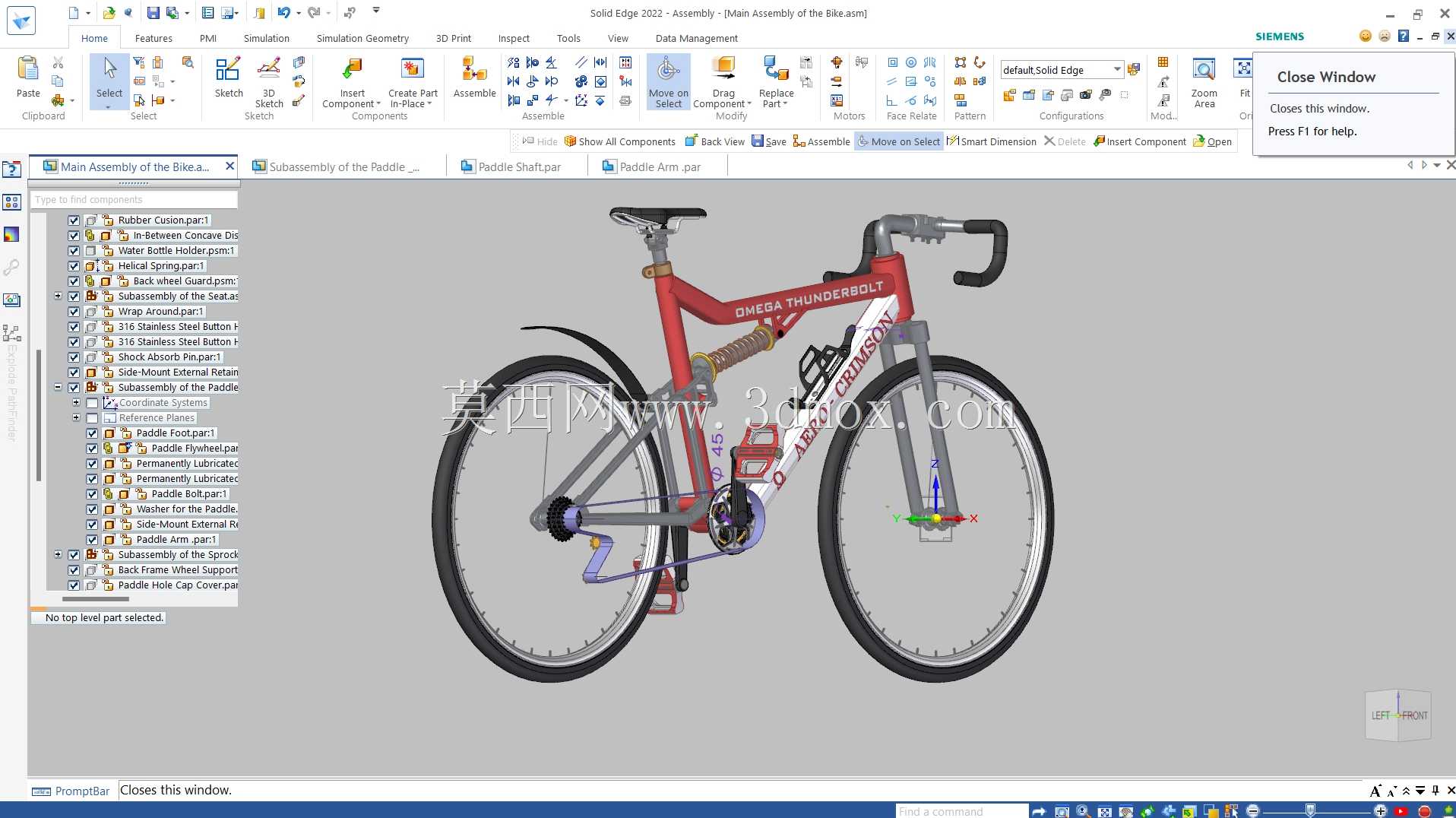Image resolution: width=1456 pixels, height=818 pixels.
Task: Open the Inspect ribbon tab
Action: coord(514,38)
